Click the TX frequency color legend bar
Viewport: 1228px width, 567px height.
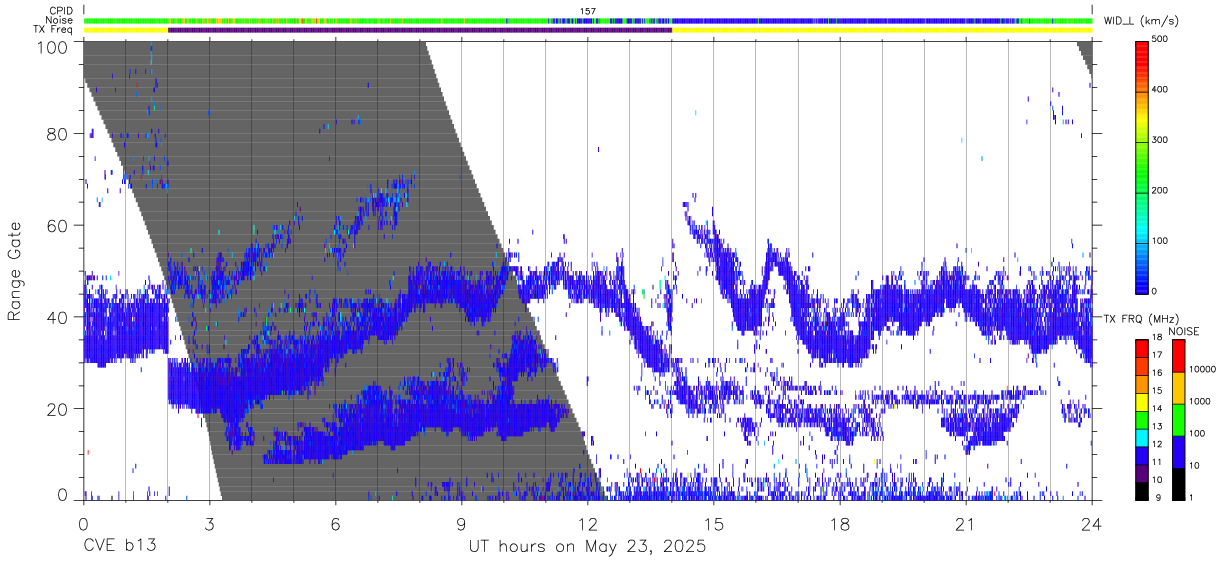[x=1142, y=419]
